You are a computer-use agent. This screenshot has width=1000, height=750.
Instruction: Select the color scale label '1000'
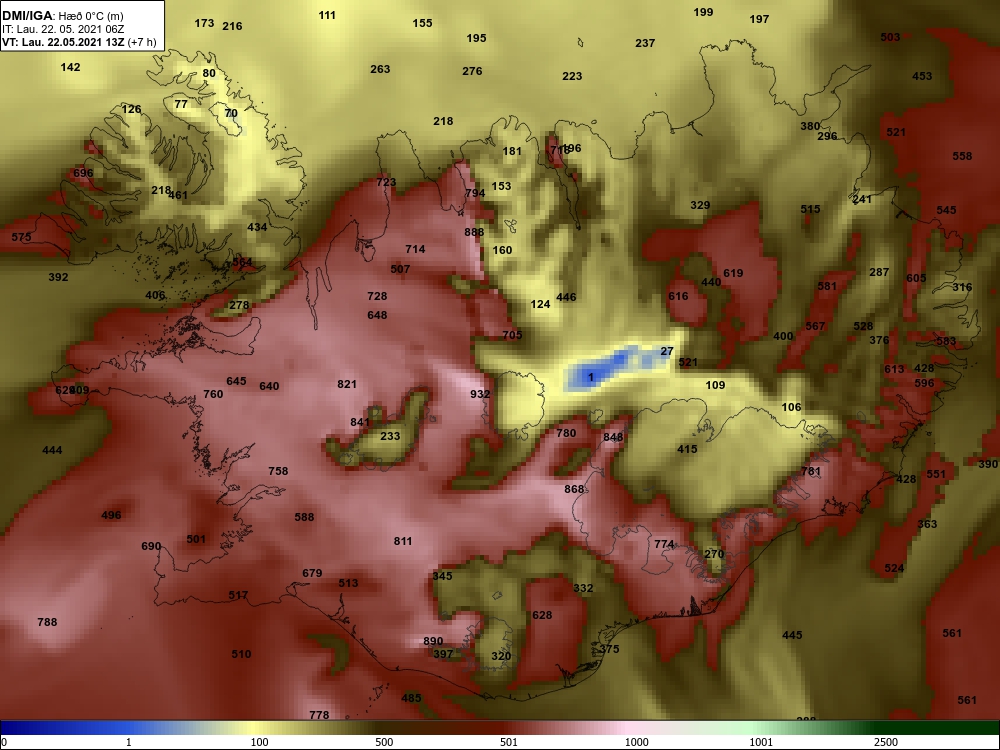pyautogui.click(x=636, y=742)
